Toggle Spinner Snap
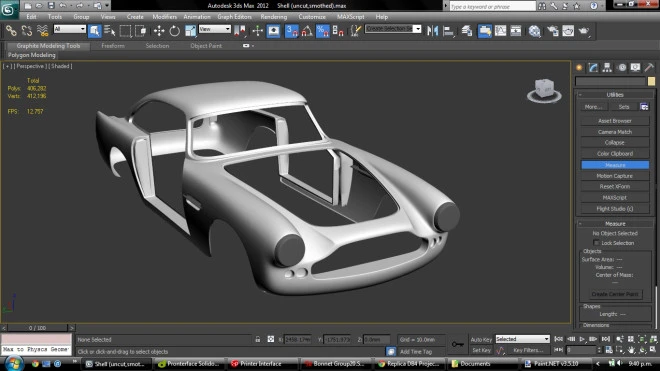This screenshot has width=660, height=371. click(x=338, y=31)
